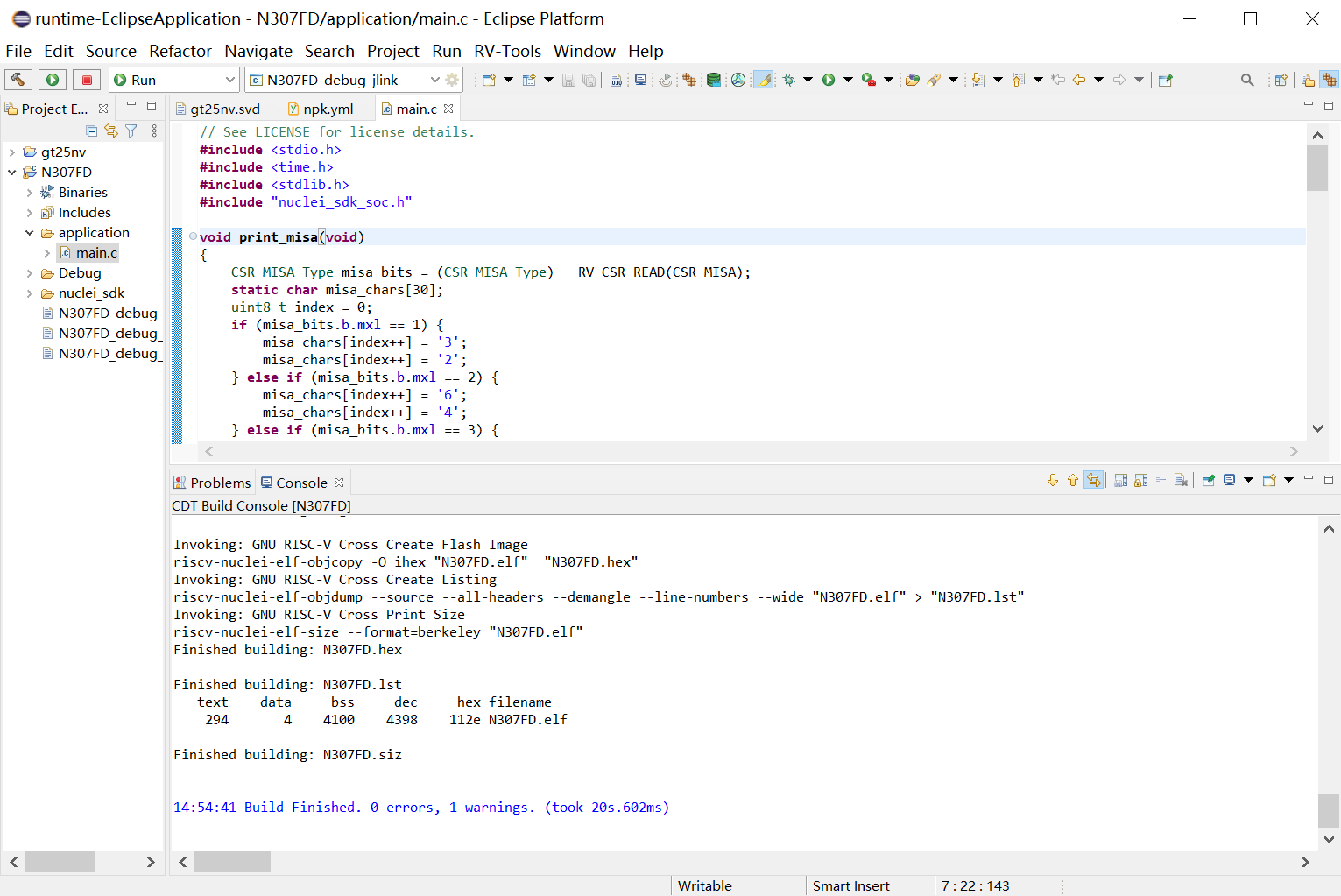Viewport: 1341px width, 896px height.
Task: Open the Window menu
Action: pos(584,51)
